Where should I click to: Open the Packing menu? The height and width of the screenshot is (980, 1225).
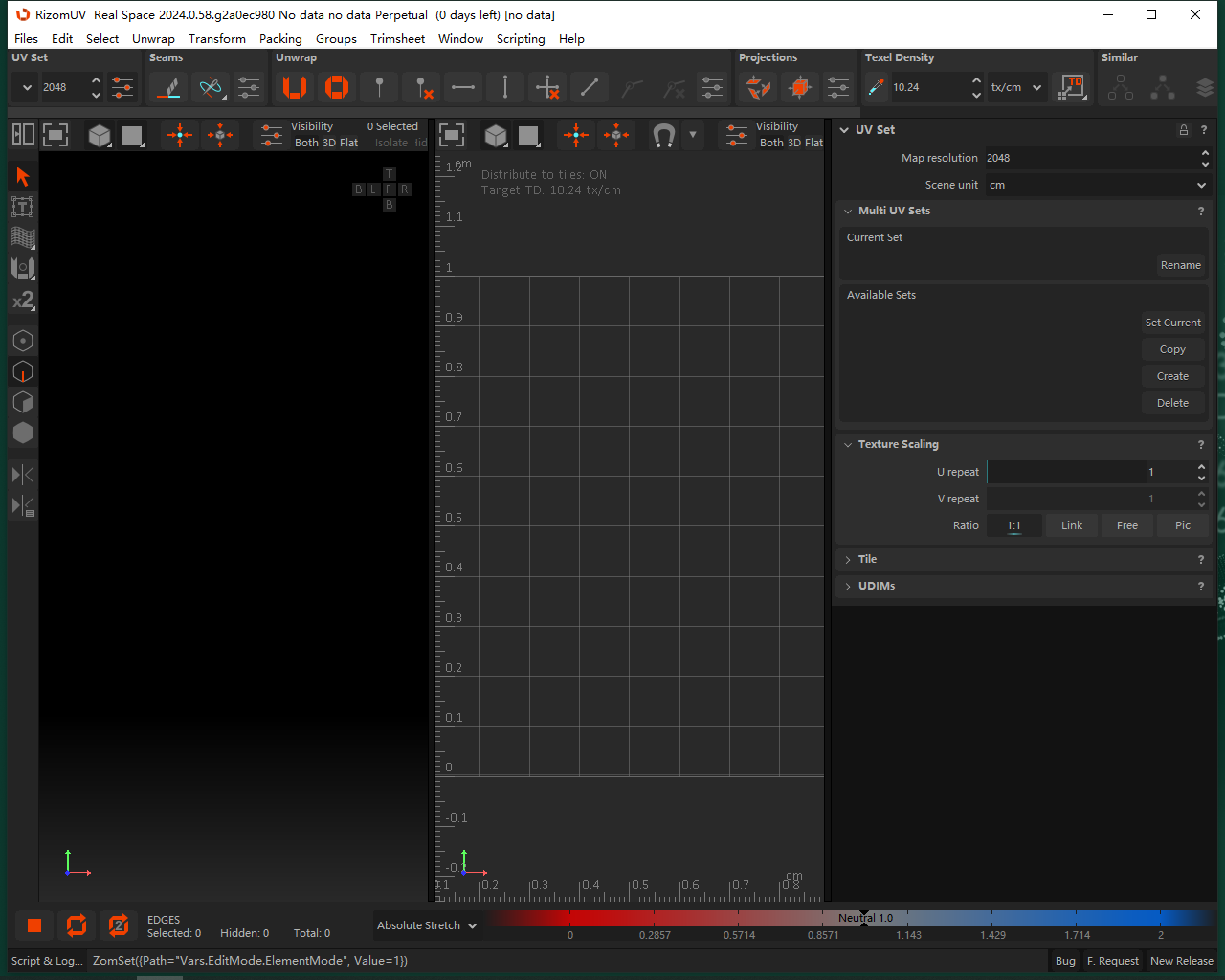280,39
